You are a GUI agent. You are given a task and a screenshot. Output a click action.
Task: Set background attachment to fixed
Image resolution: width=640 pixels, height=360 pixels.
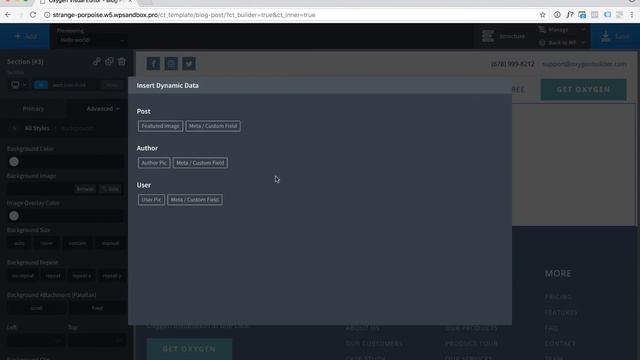tap(97, 308)
